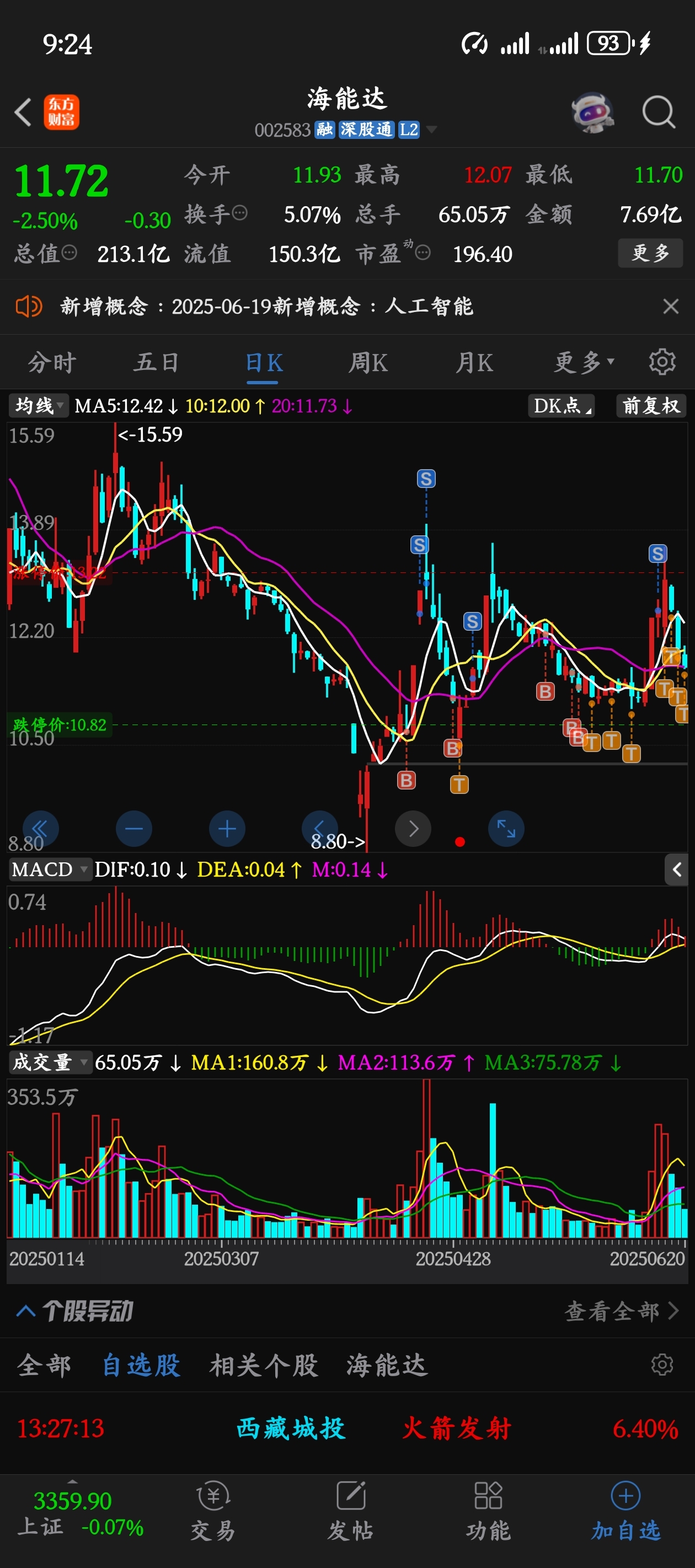Tap the L2 level tag

pyautogui.click(x=409, y=130)
